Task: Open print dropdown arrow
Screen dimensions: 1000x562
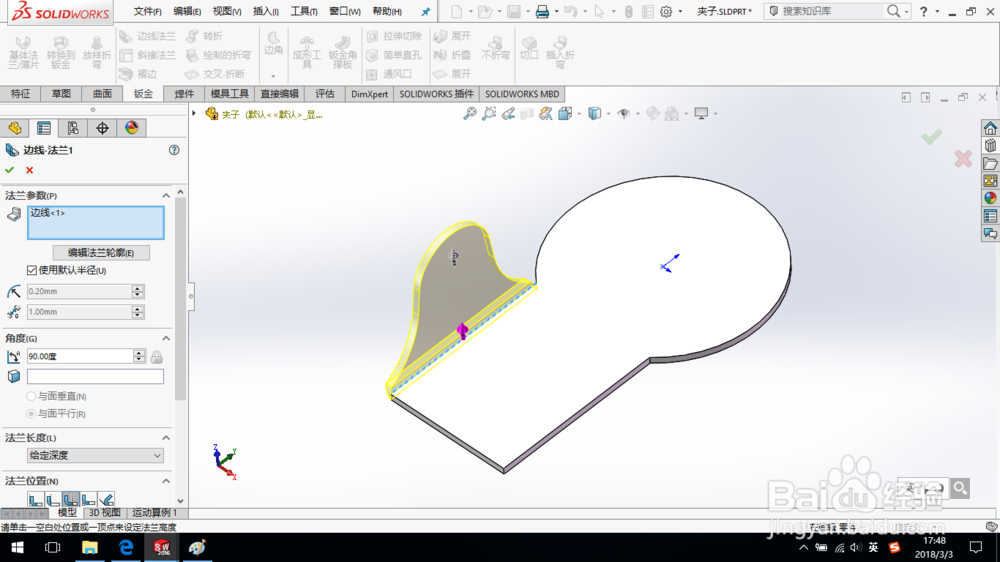Action: click(556, 11)
